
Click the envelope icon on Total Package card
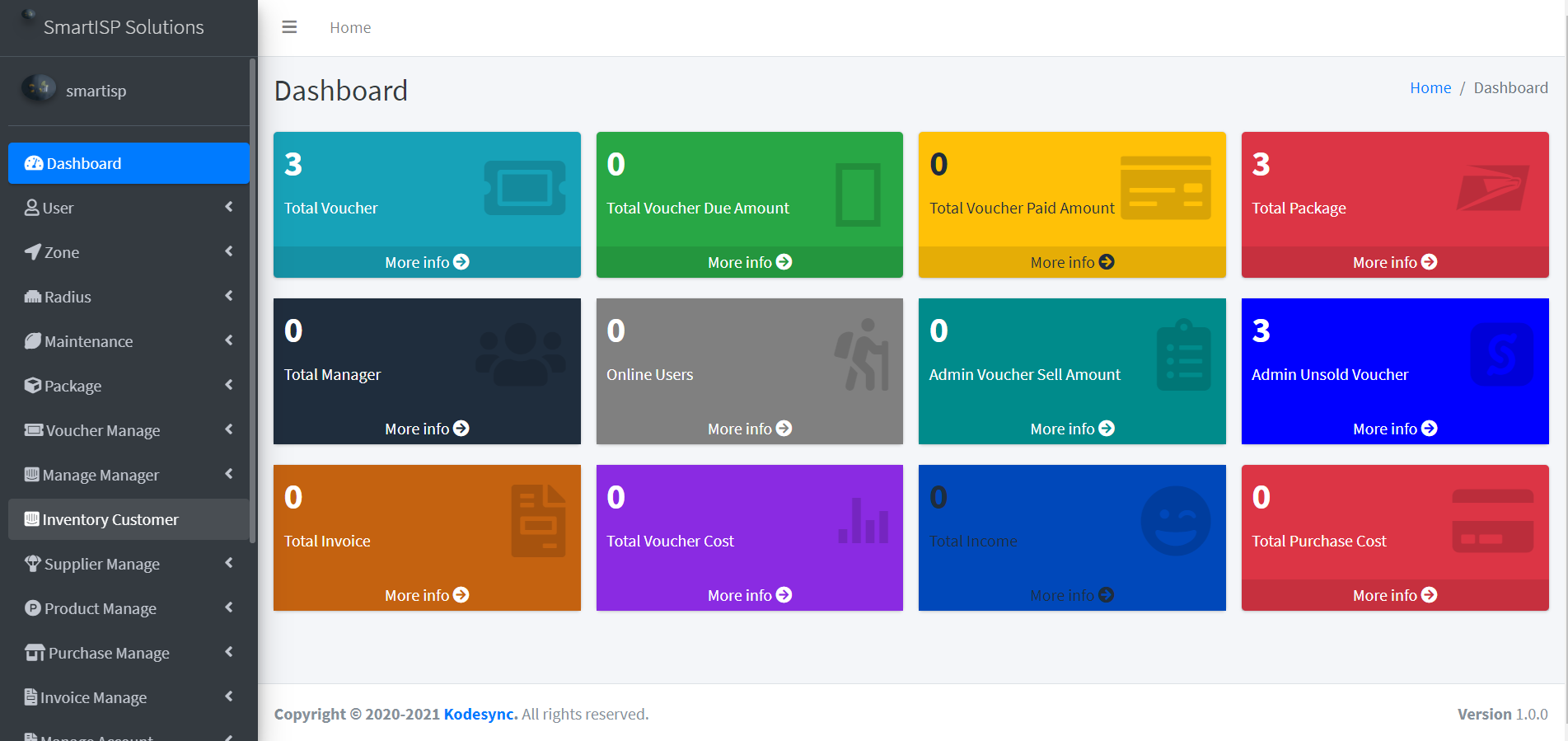pos(1492,188)
